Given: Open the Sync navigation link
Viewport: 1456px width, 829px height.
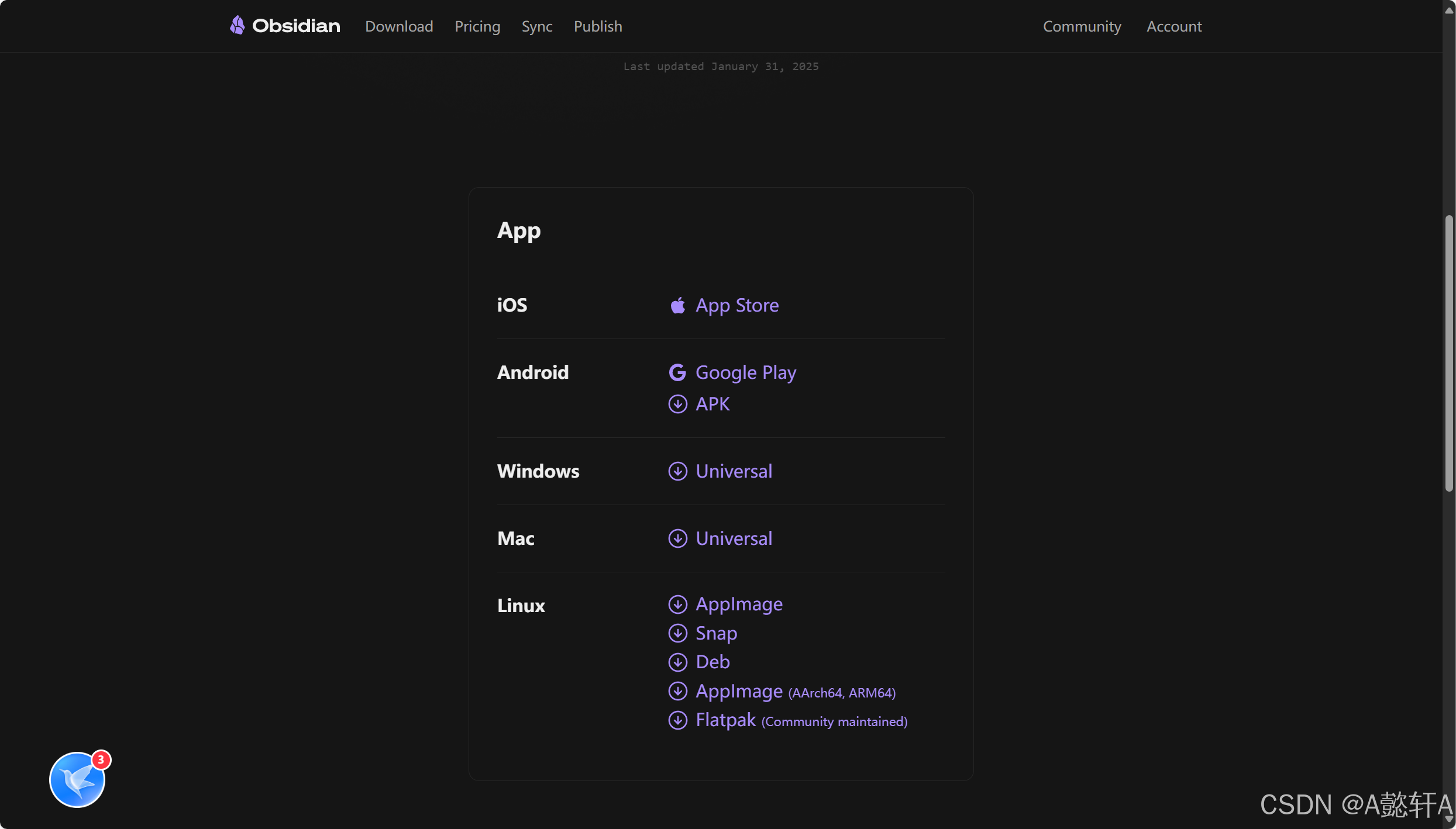Looking at the screenshot, I should 536,26.
